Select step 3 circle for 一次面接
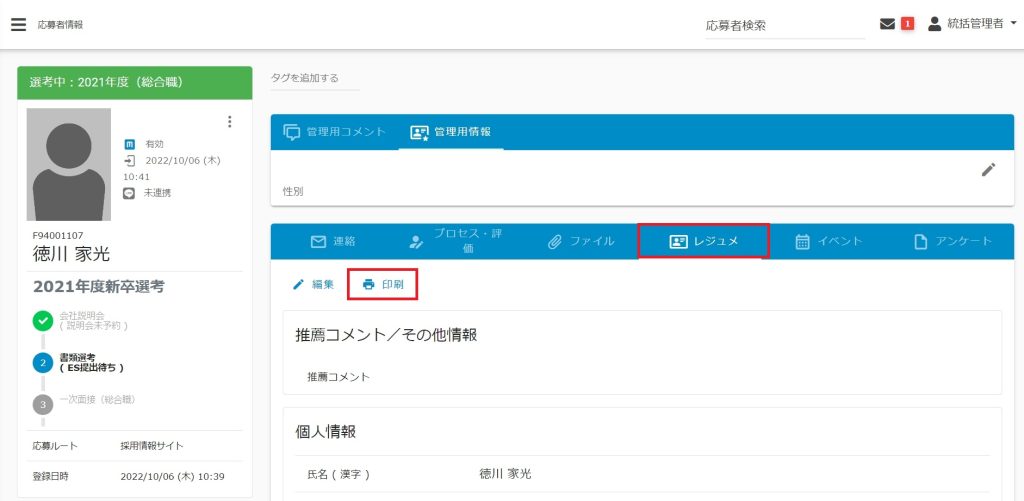The image size is (1024, 501). click(43, 404)
